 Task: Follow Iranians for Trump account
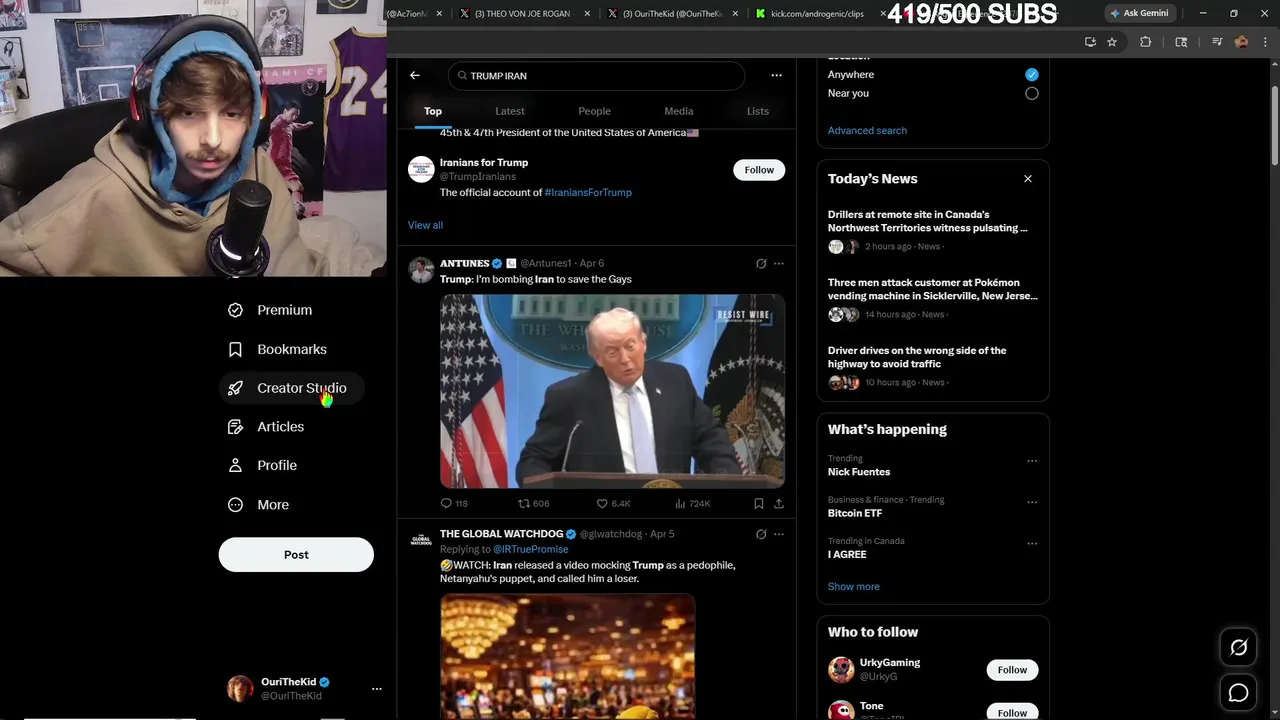[759, 170]
